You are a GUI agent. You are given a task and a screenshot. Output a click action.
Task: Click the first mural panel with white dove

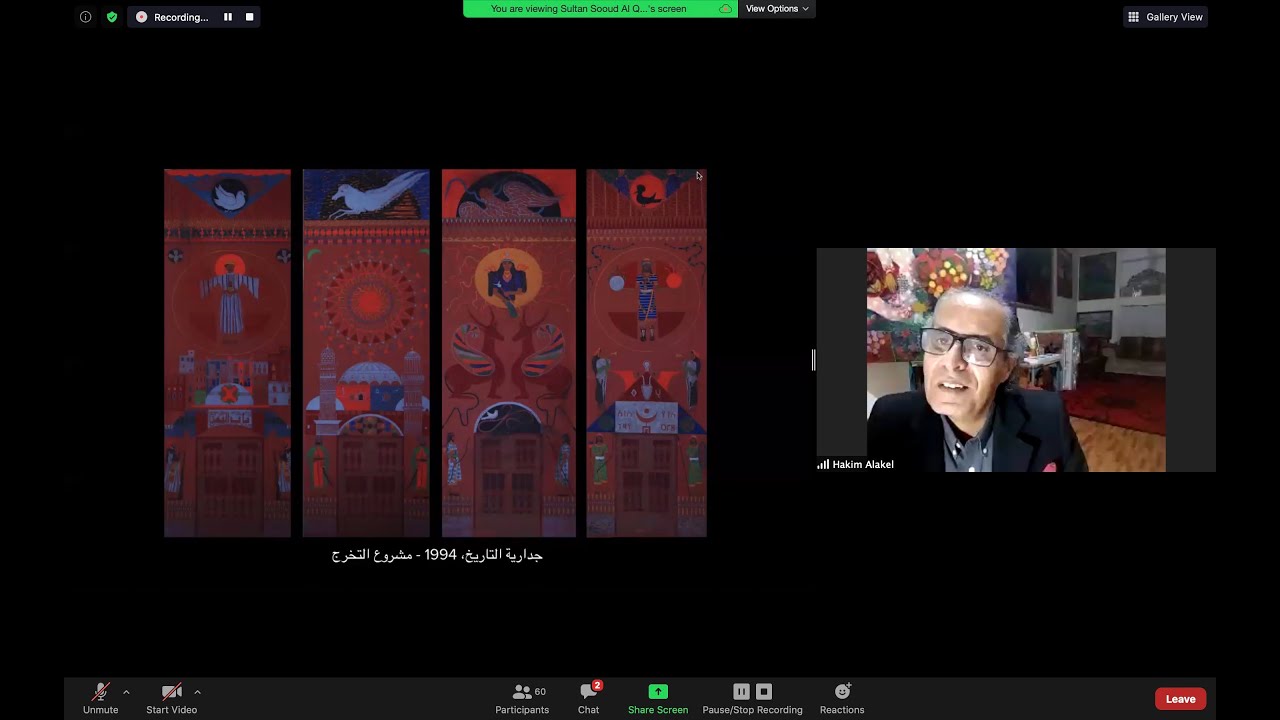tap(227, 353)
